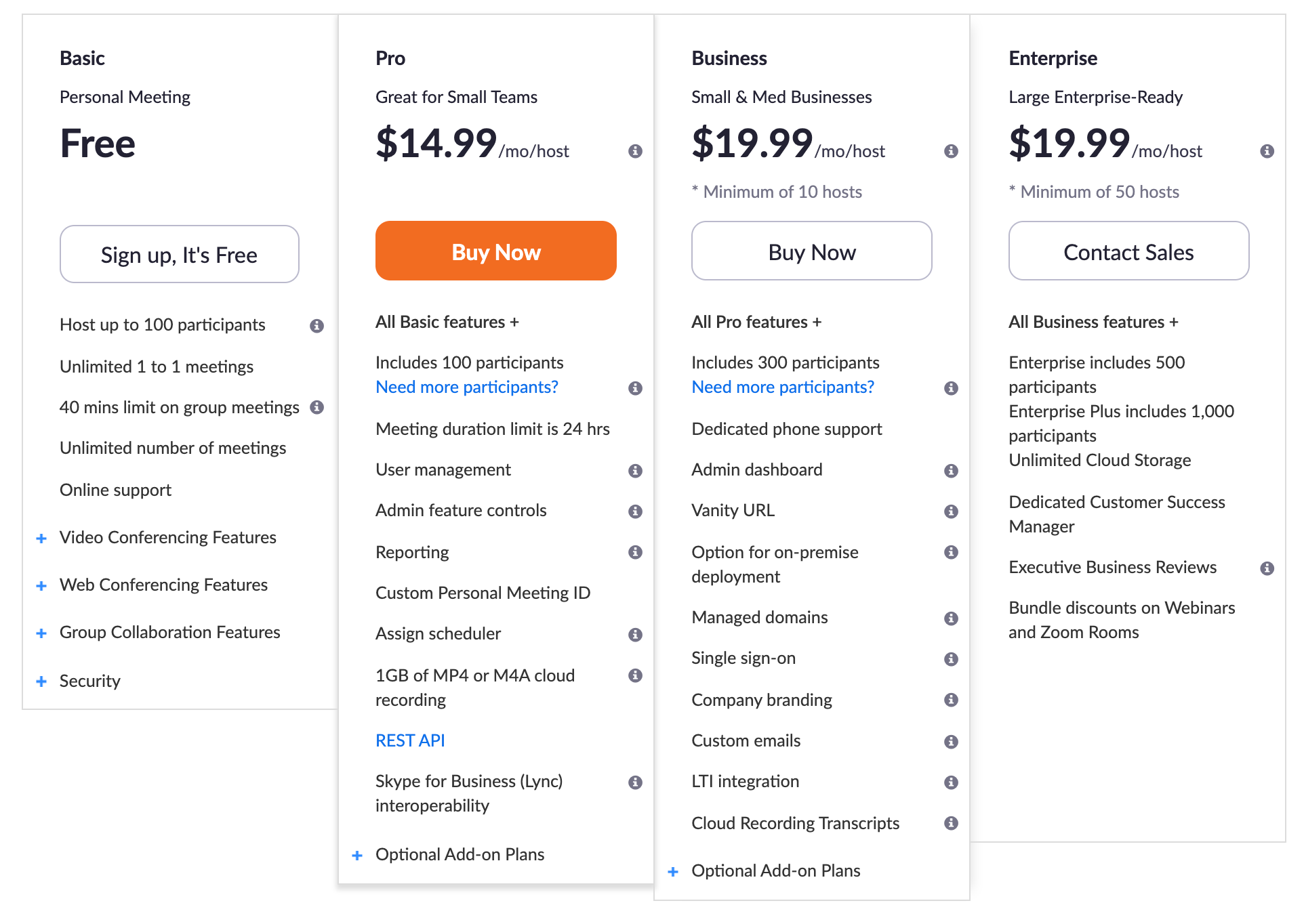
Task: Click info icon next to Host up to 100 participants
Action: tap(317, 326)
